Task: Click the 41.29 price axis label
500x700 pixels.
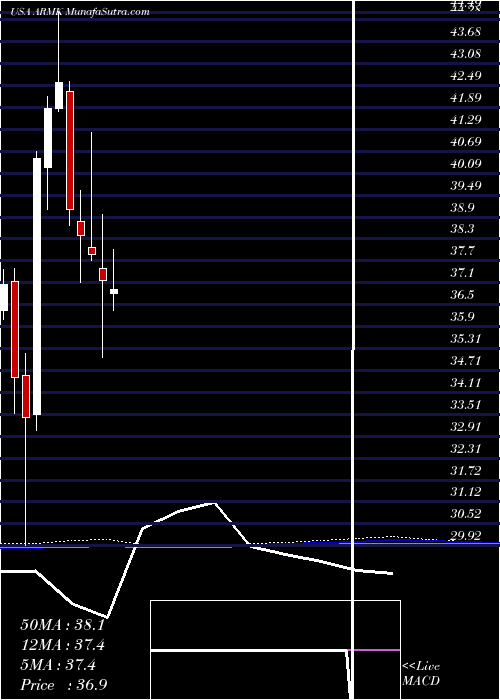Action: [x=465, y=119]
